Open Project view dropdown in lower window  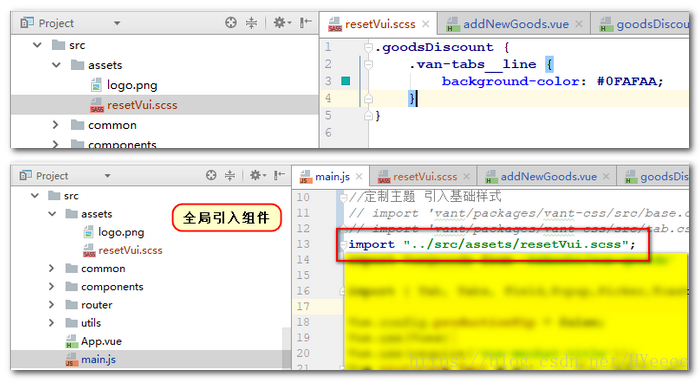pos(108,176)
